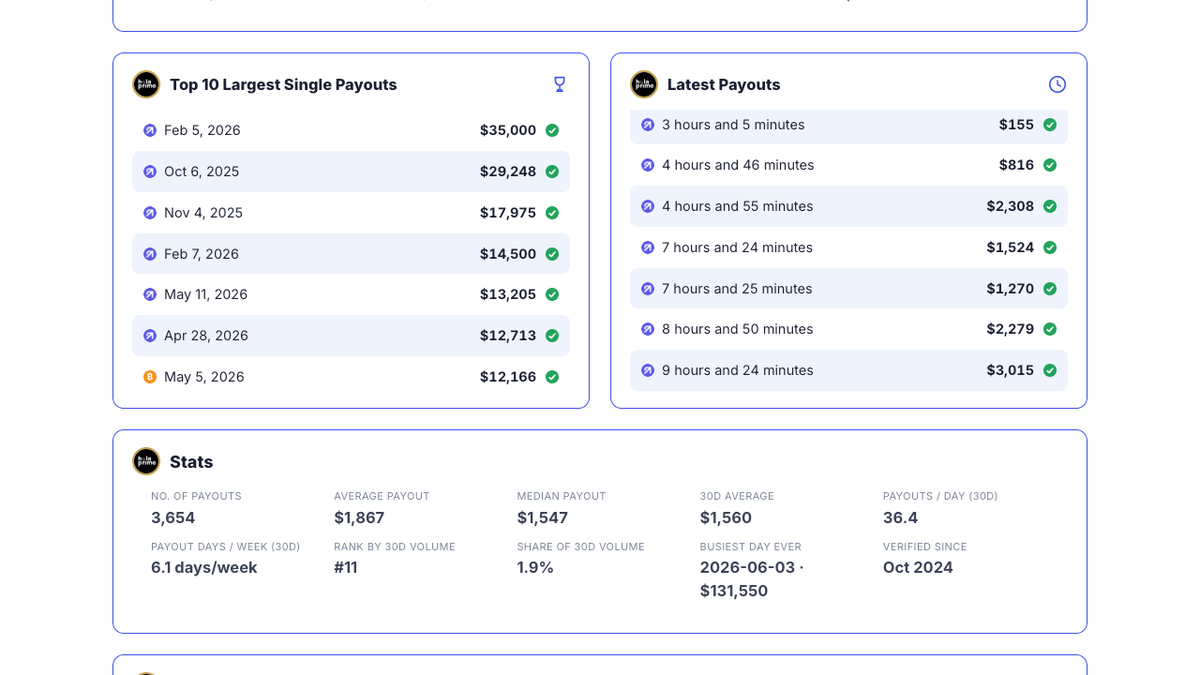Screen dimensions: 1200x675
Task: Click the payment method icon for Nov 4, 2025
Action: pyautogui.click(x=150, y=212)
